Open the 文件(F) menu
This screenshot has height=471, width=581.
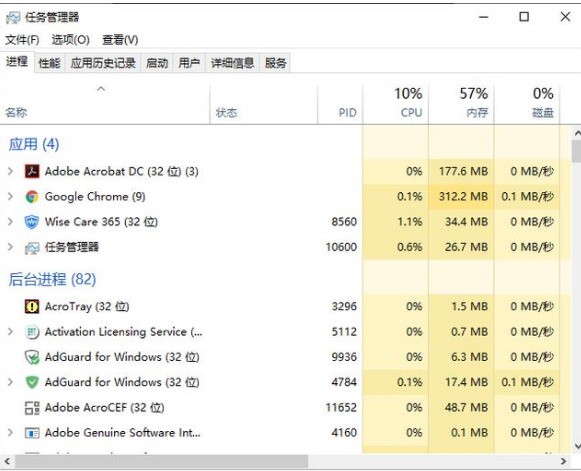22,40
